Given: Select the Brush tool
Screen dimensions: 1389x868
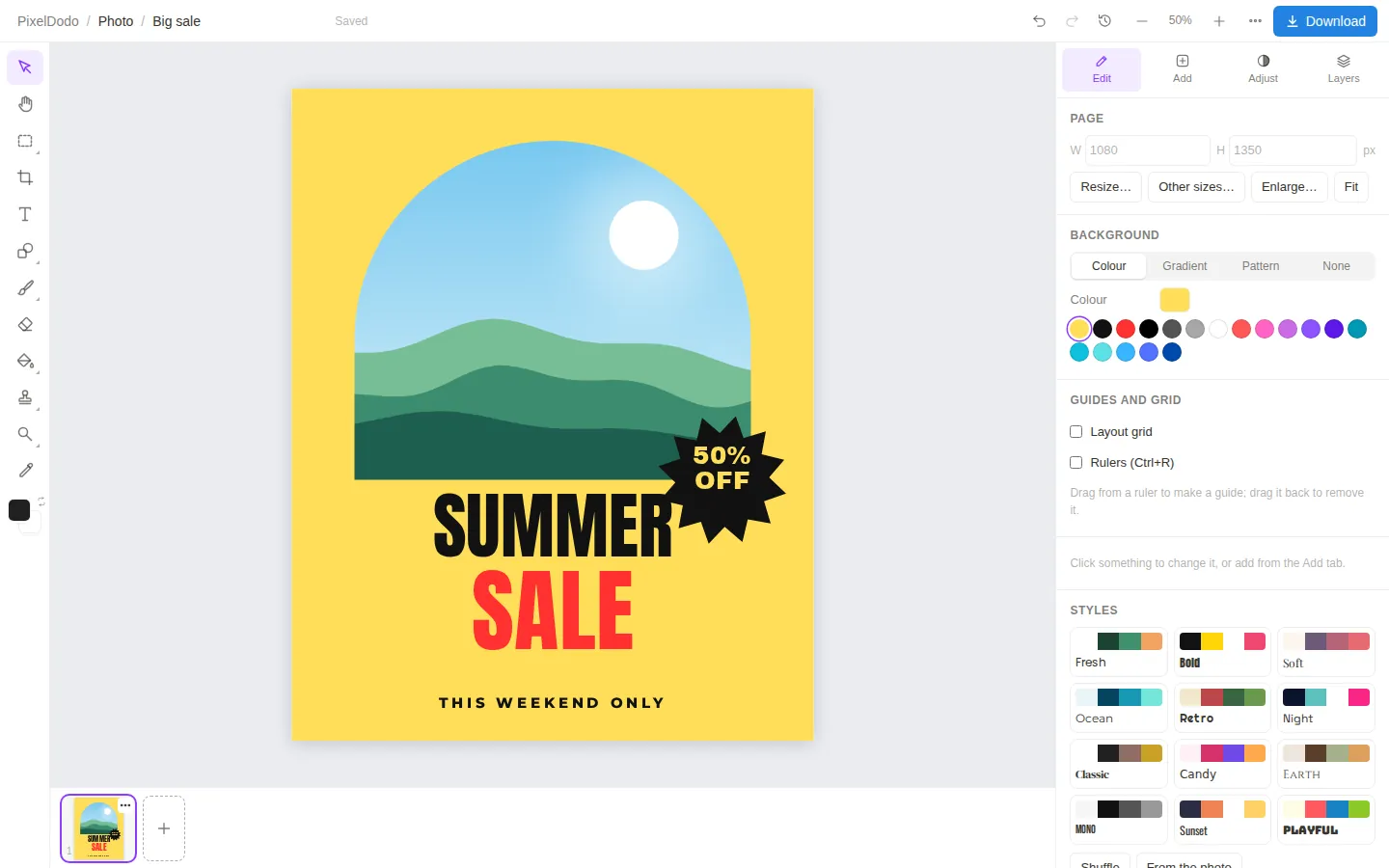Looking at the screenshot, I should [25, 287].
